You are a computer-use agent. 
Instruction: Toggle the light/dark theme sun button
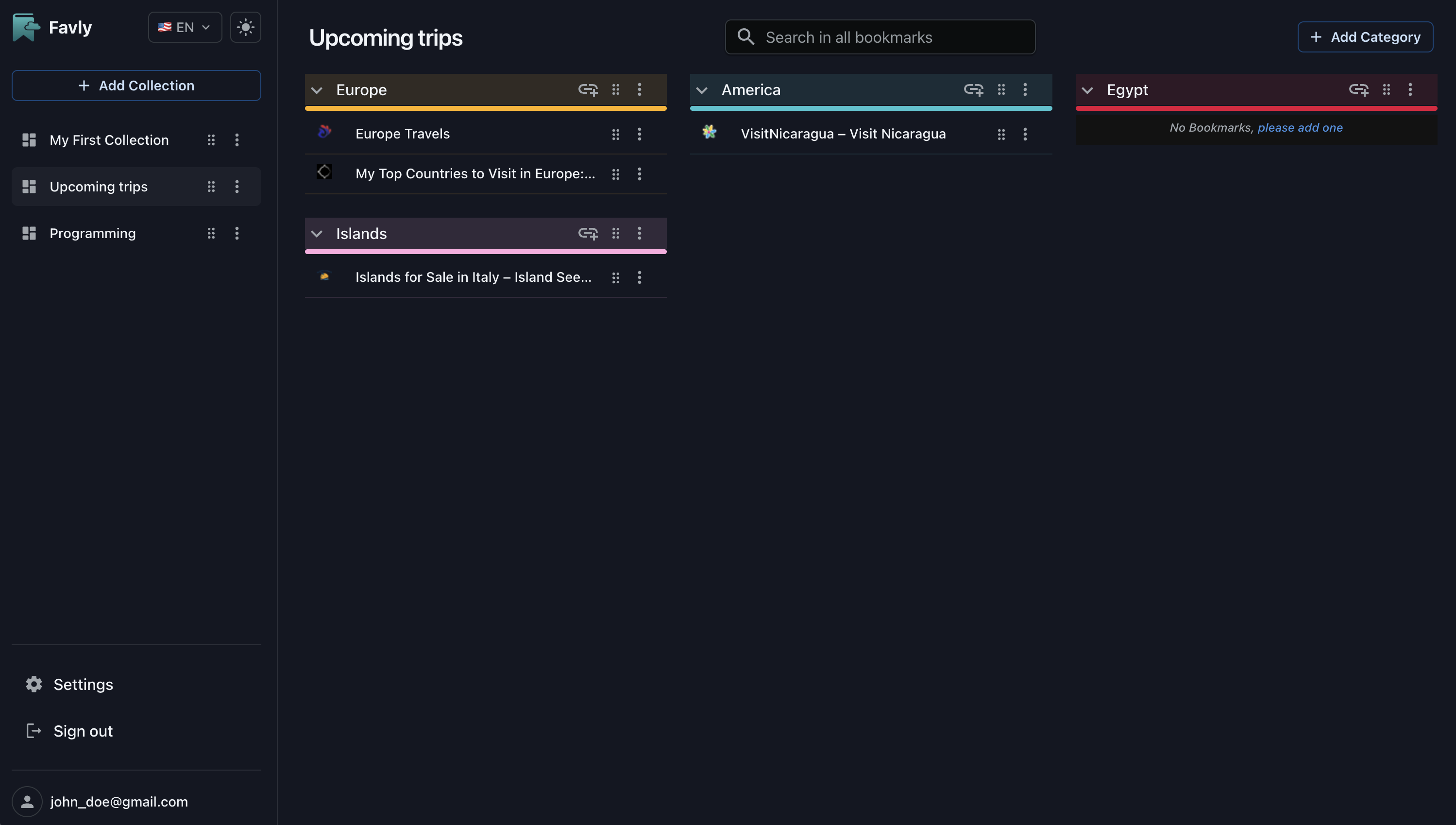click(x=245, y=27)
